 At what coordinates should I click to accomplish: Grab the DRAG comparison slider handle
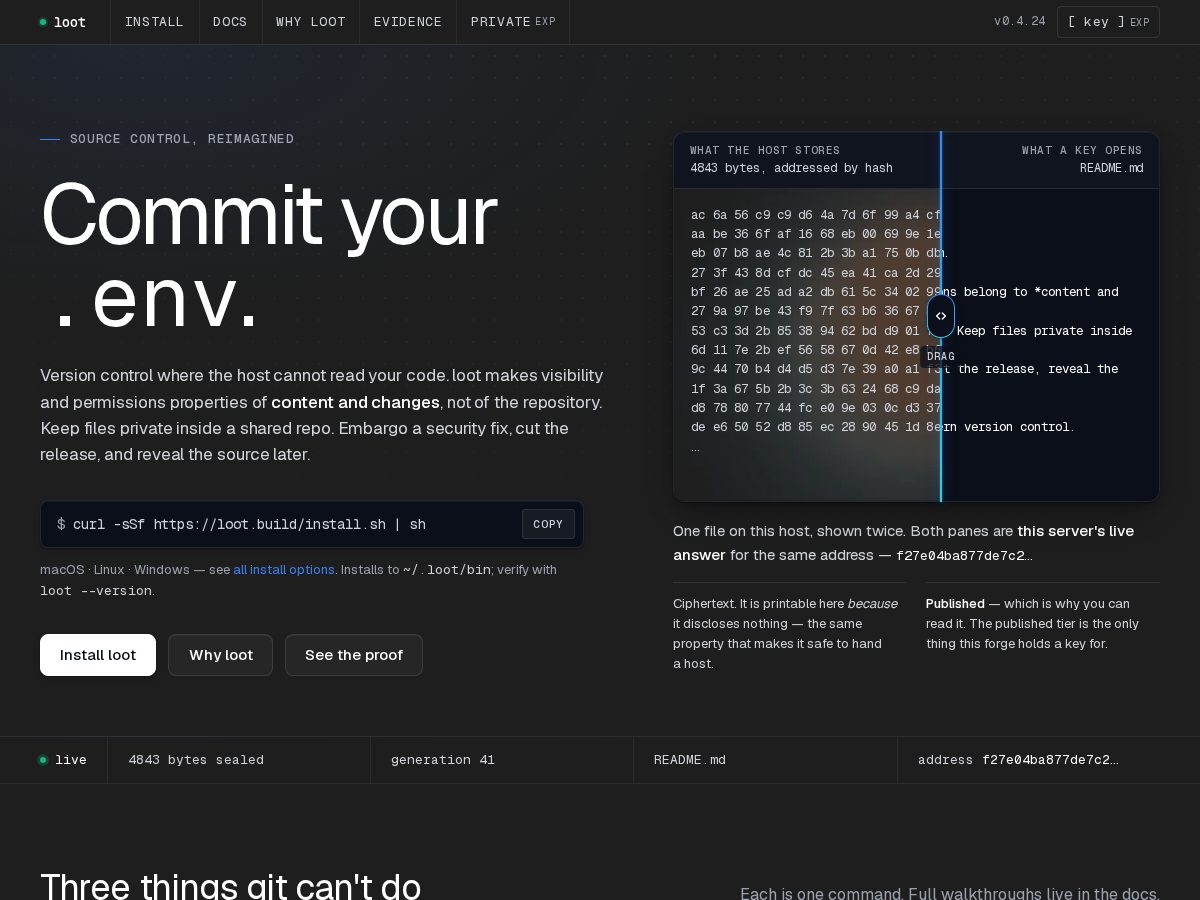point(941,316)
